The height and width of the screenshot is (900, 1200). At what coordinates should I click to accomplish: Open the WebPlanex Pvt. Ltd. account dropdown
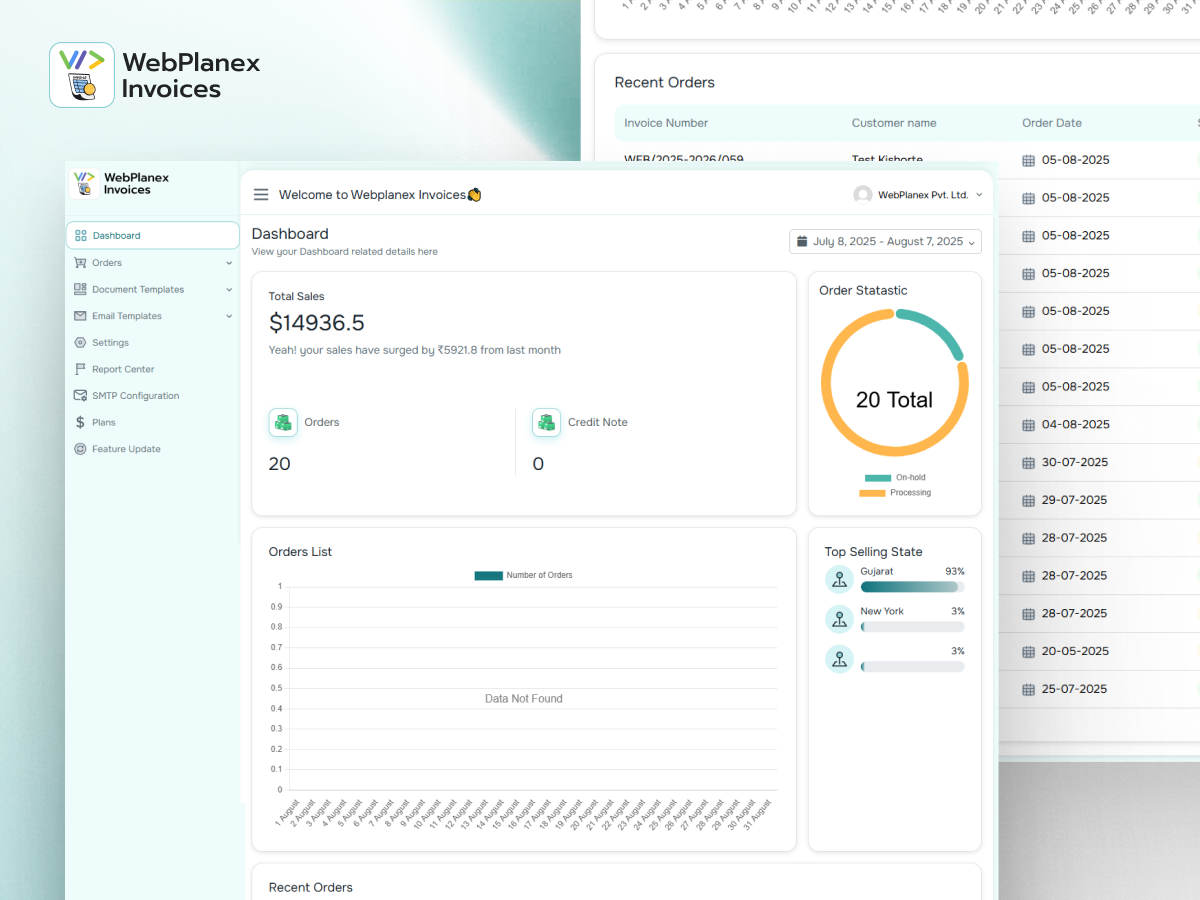coord(918,195)
